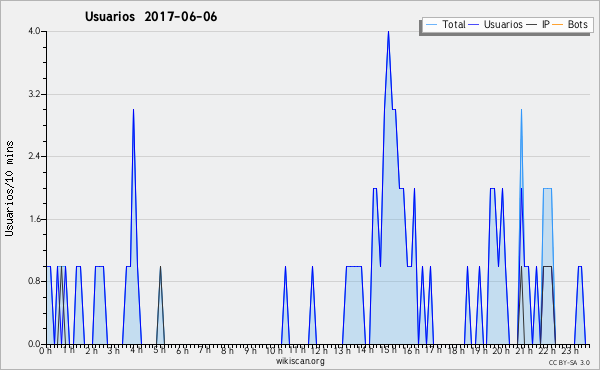Click the 3.0 peak tip near 4 h
Screen dimensions: 600x370
(x=133, y=110)
